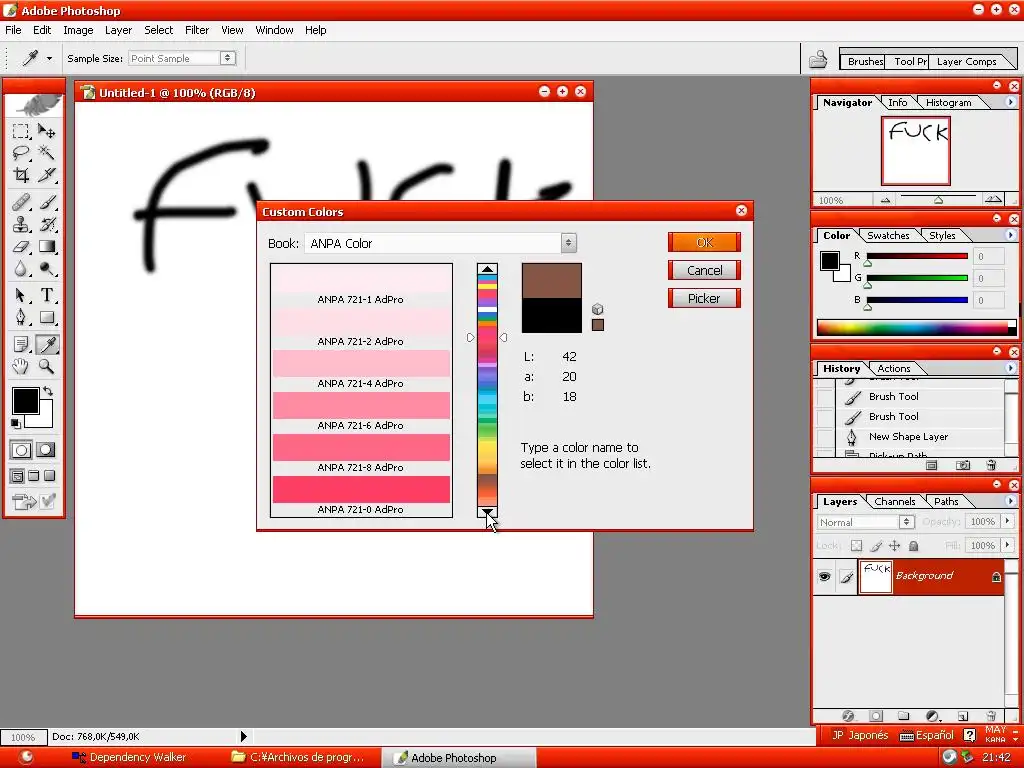Delete layer trash icon in Layers panel

coord(991,716)
